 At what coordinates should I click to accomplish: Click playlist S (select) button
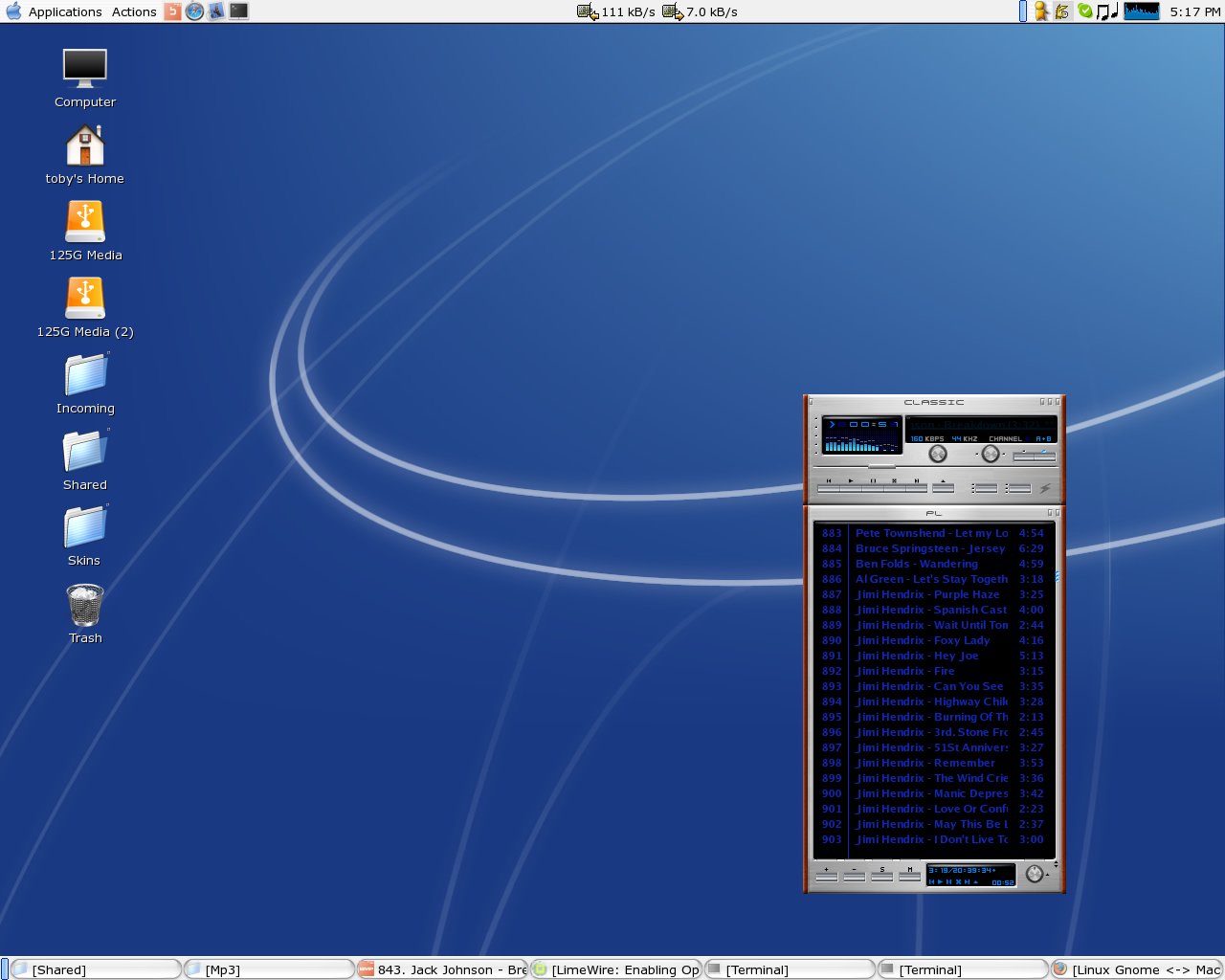point(882,877)
